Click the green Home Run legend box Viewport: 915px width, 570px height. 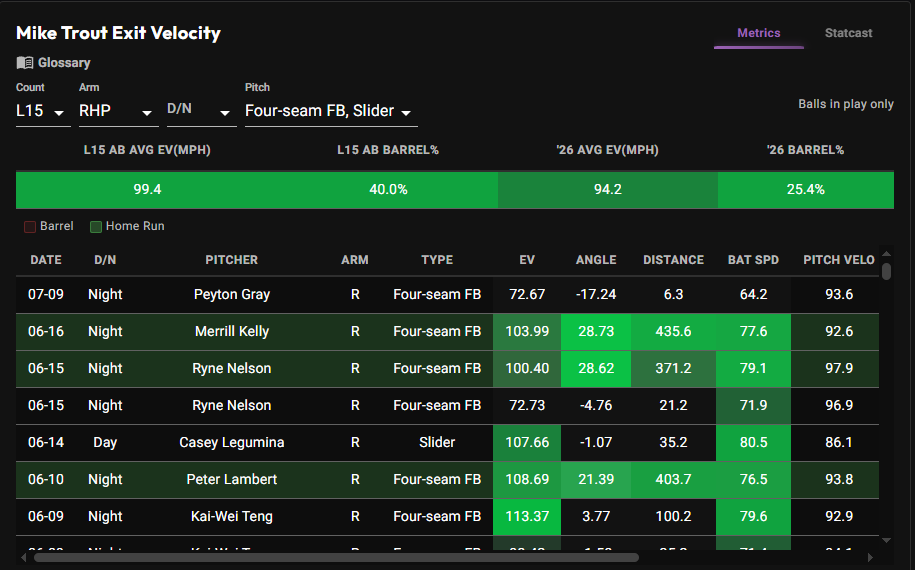pos(96,226)
